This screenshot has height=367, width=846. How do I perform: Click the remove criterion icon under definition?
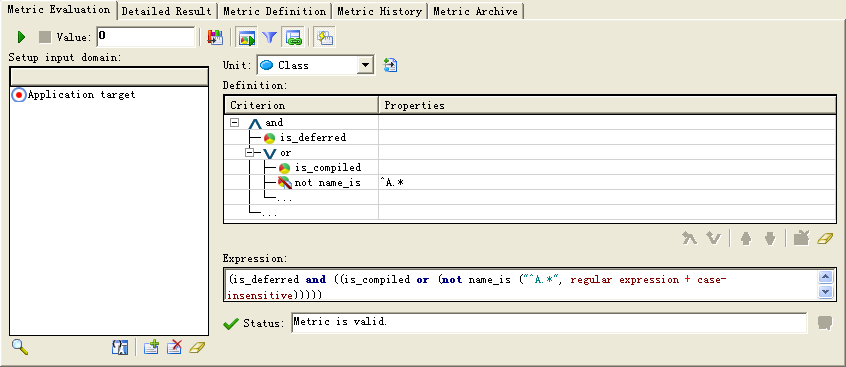click(801, 237)
